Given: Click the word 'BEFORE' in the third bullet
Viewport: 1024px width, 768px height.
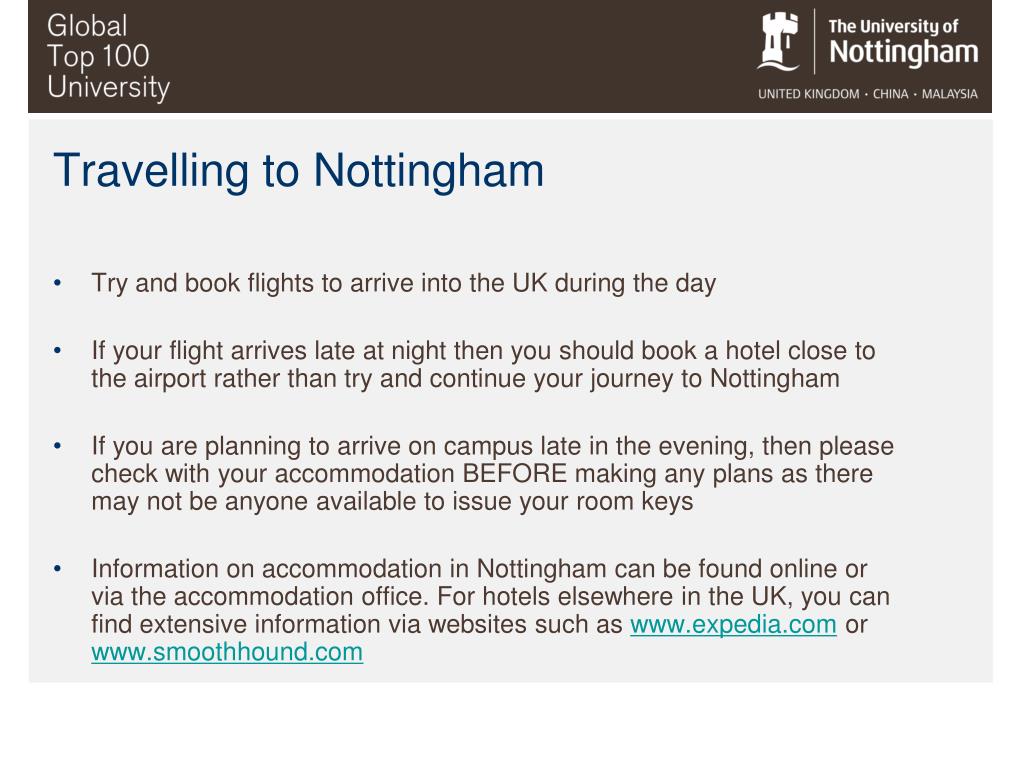Looking at the screenshot, I should pos(515,473).
